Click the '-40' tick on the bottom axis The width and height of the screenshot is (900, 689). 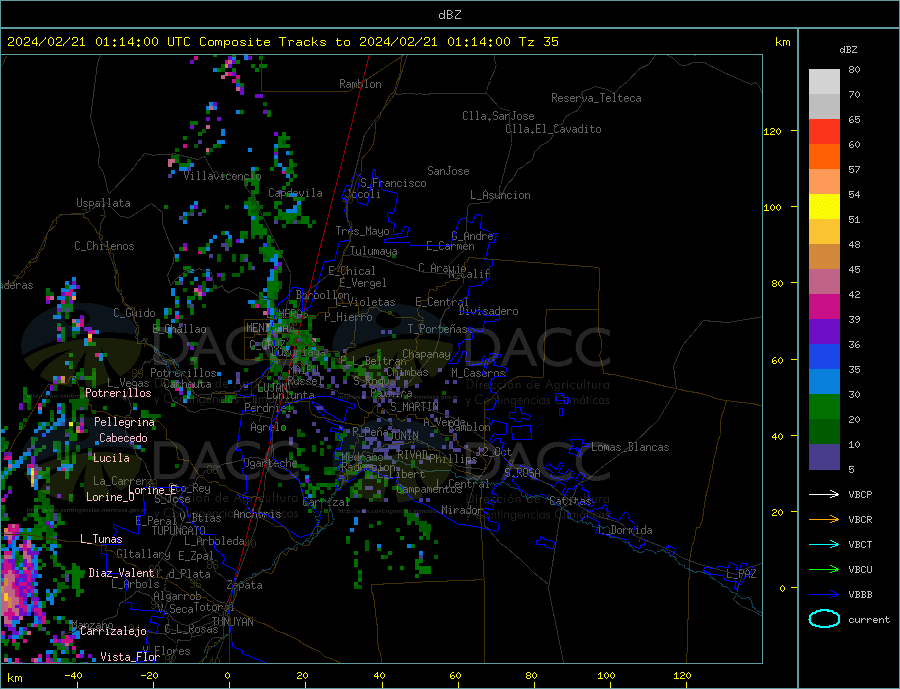coord(73,676)
